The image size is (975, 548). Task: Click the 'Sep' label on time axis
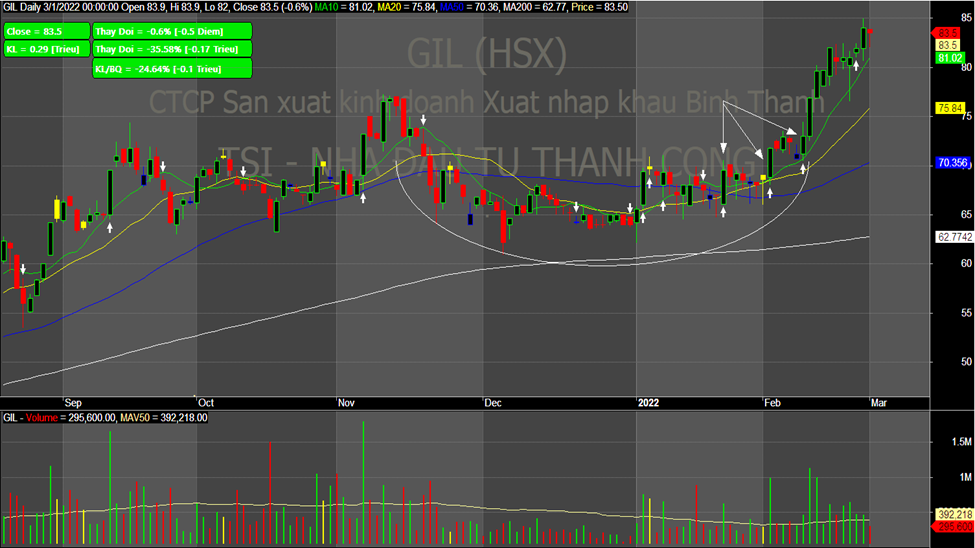point(74,402)
